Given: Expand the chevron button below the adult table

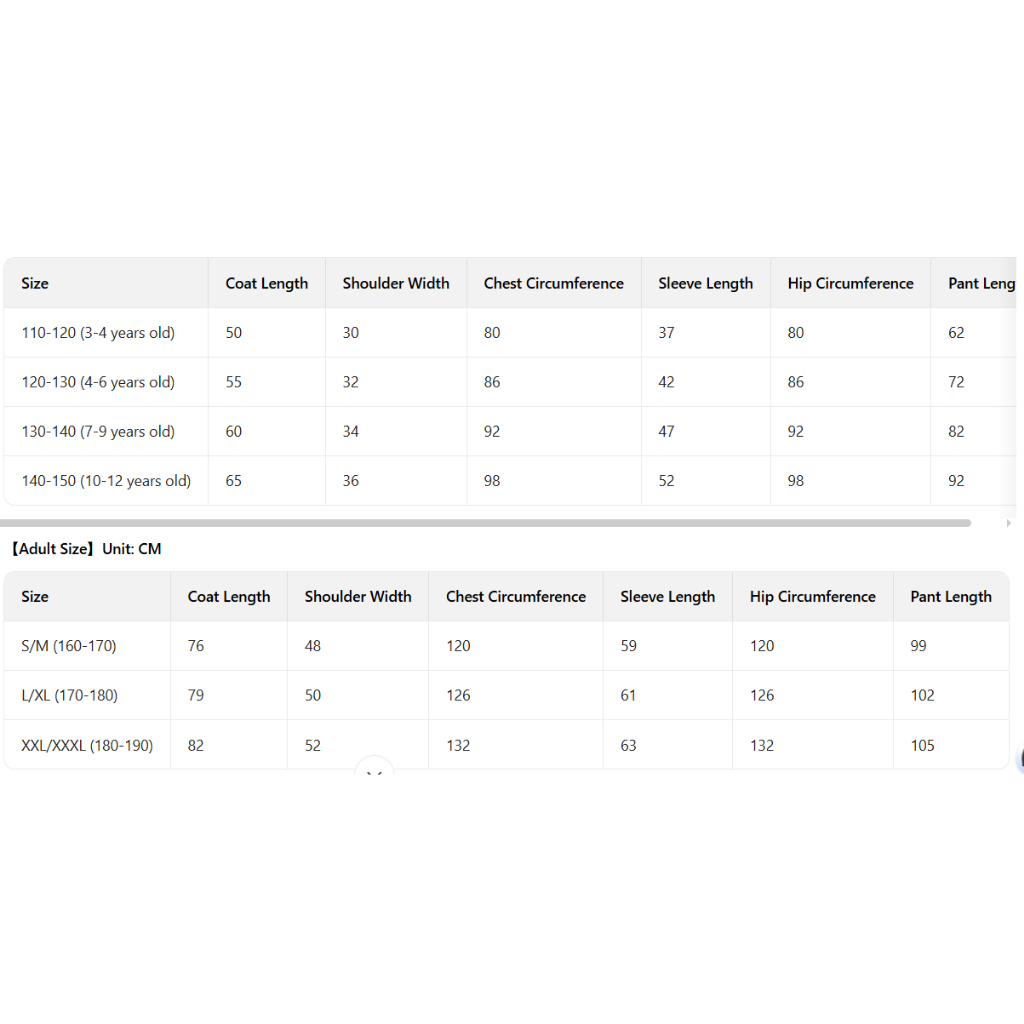Looking at the screenshot, I should click(x=374, y=771).
